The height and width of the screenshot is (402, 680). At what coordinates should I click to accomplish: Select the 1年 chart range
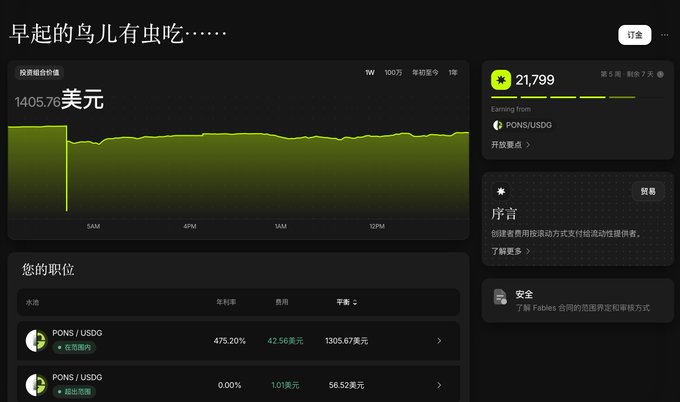[453, 72]
